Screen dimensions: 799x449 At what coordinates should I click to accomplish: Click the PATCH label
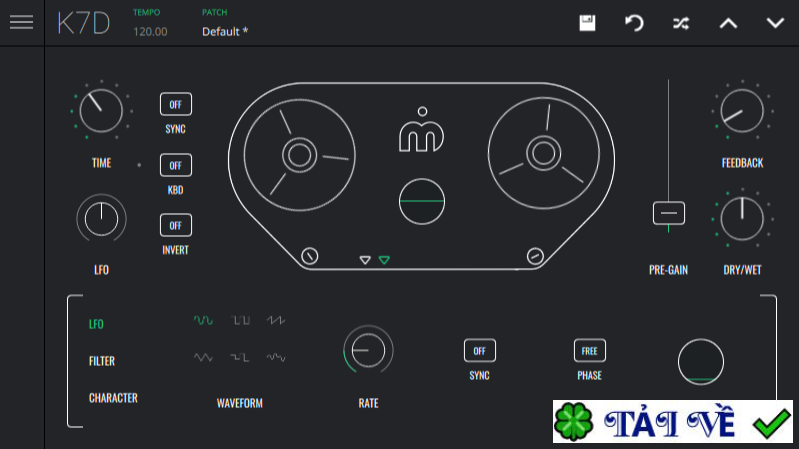coord(215,12)
